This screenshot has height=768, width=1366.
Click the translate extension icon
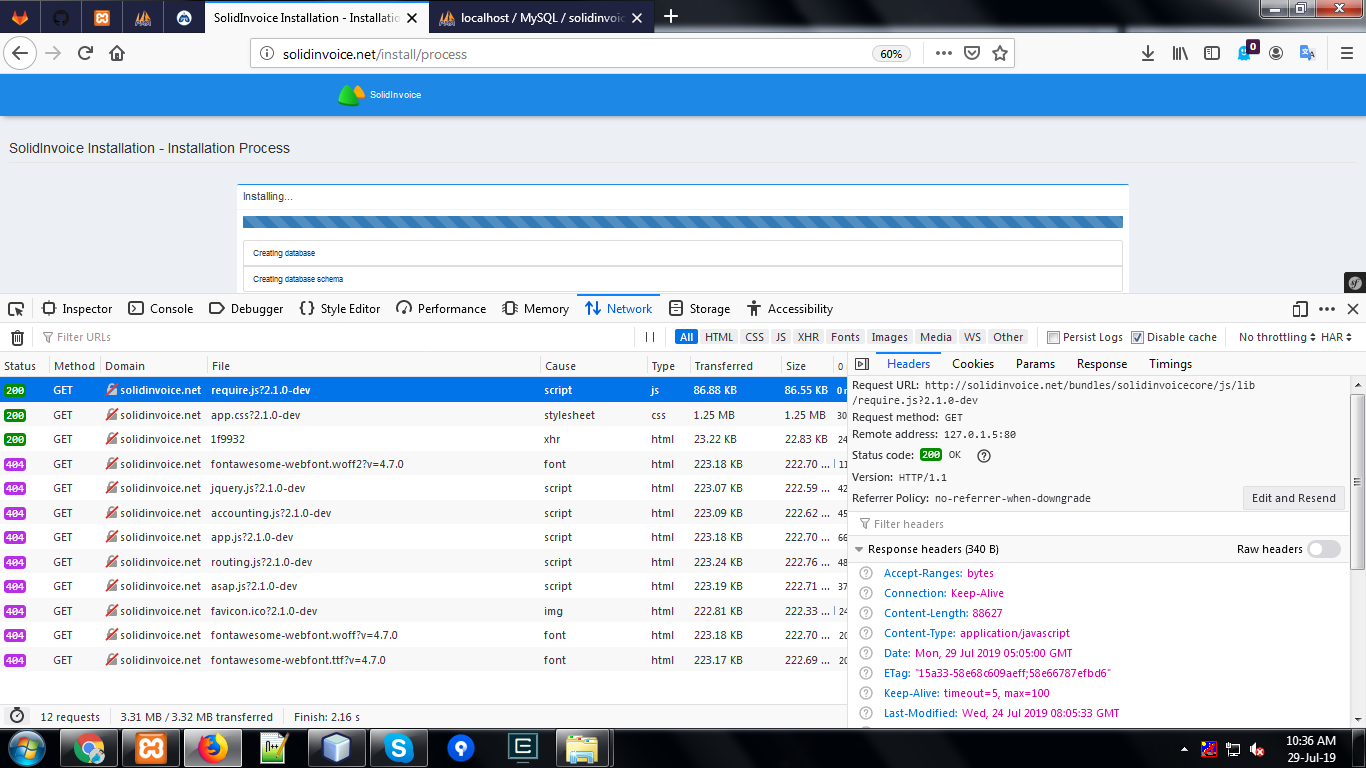pyautogui.click(x=1307, y=53)
